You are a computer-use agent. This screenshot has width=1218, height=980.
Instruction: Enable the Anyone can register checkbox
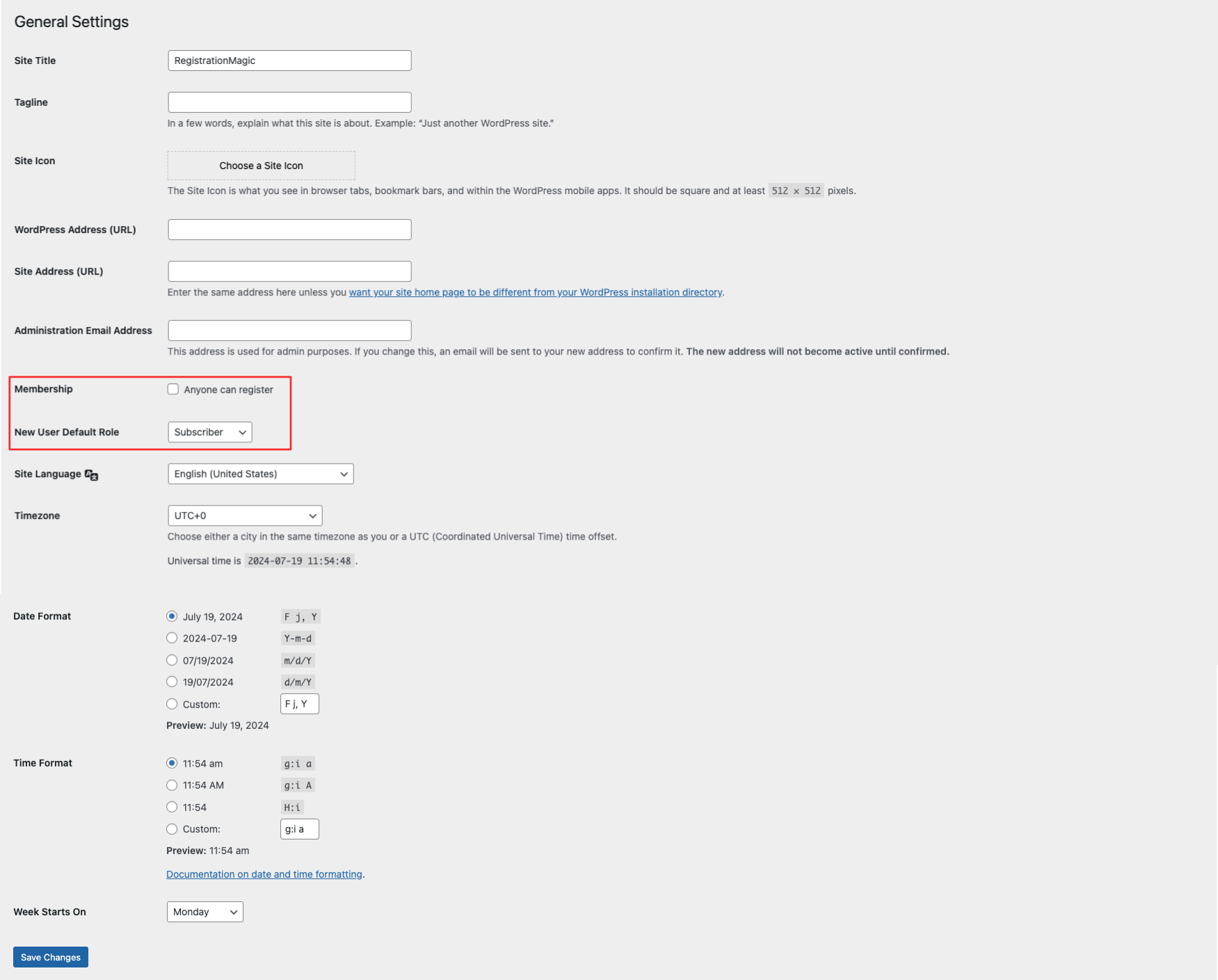173,389
